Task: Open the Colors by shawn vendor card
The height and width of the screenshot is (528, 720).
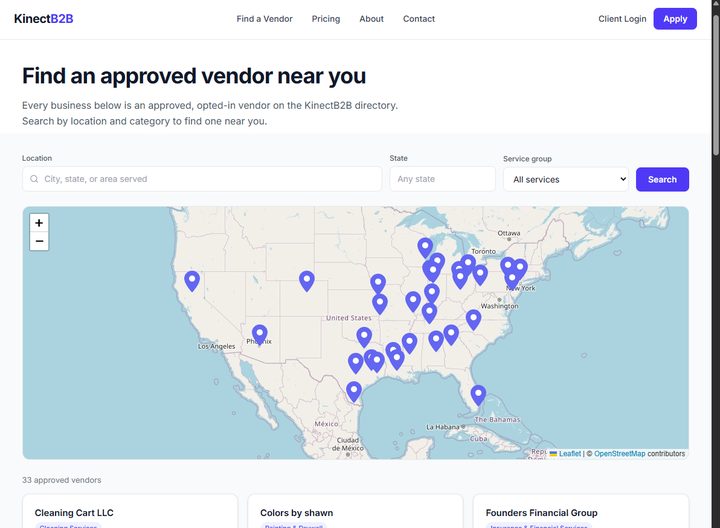Action: 355,511
